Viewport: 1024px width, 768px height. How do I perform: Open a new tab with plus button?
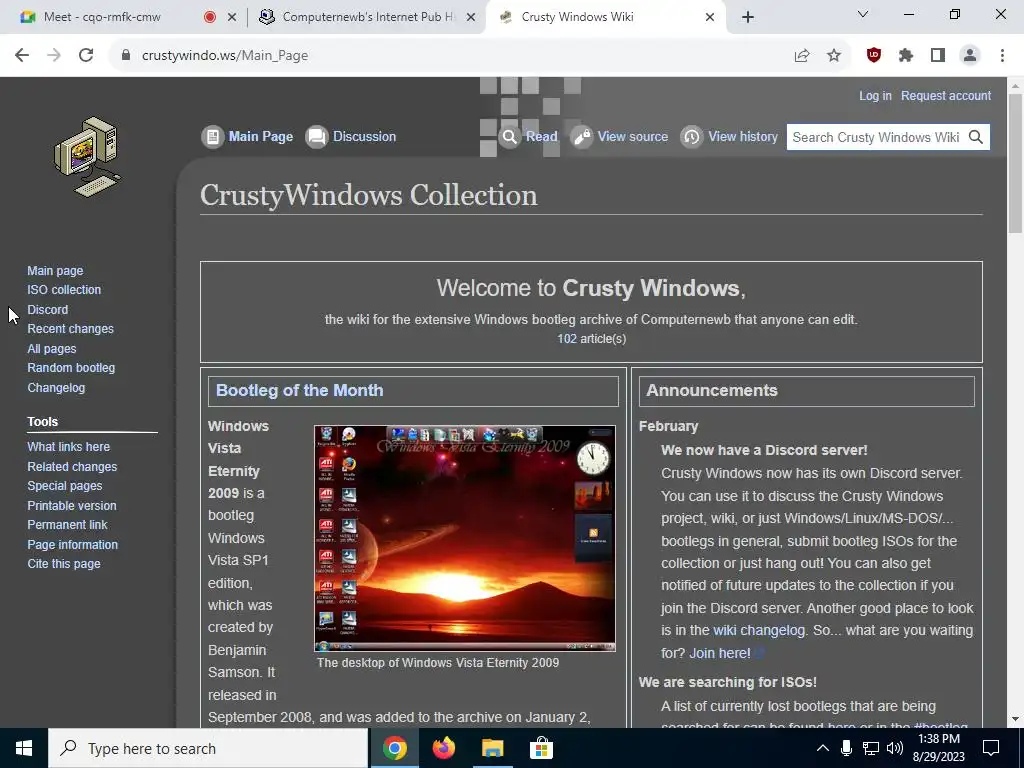pyautogui.click(x=748, y=18)
